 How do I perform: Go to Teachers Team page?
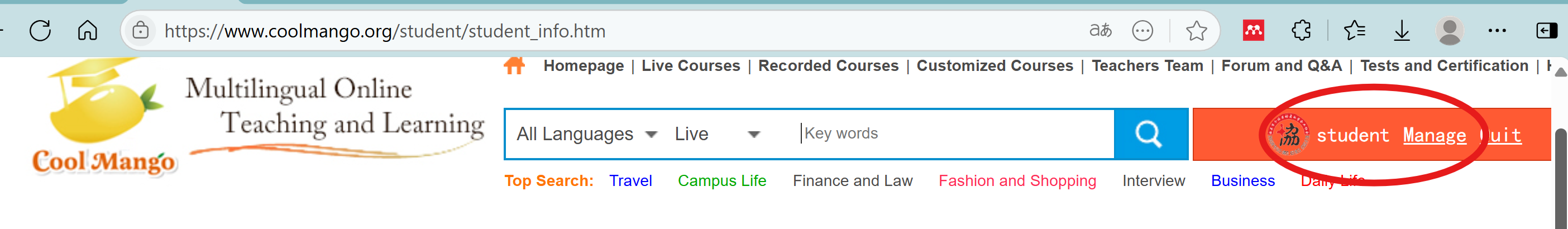1147,66
